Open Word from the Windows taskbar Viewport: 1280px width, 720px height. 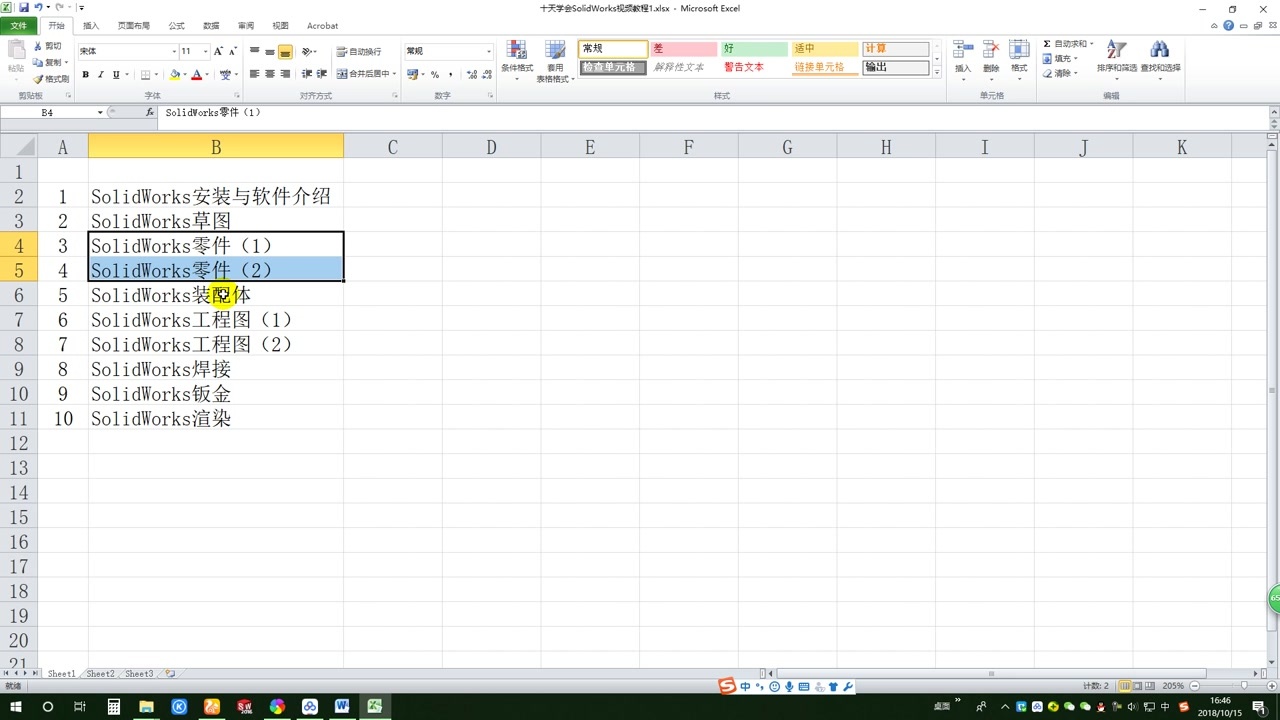pos(342,707)
